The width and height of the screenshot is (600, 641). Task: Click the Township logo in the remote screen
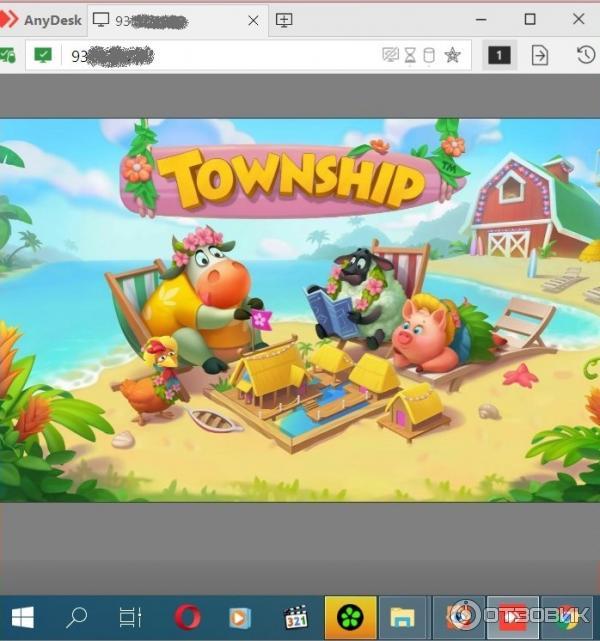293,179
